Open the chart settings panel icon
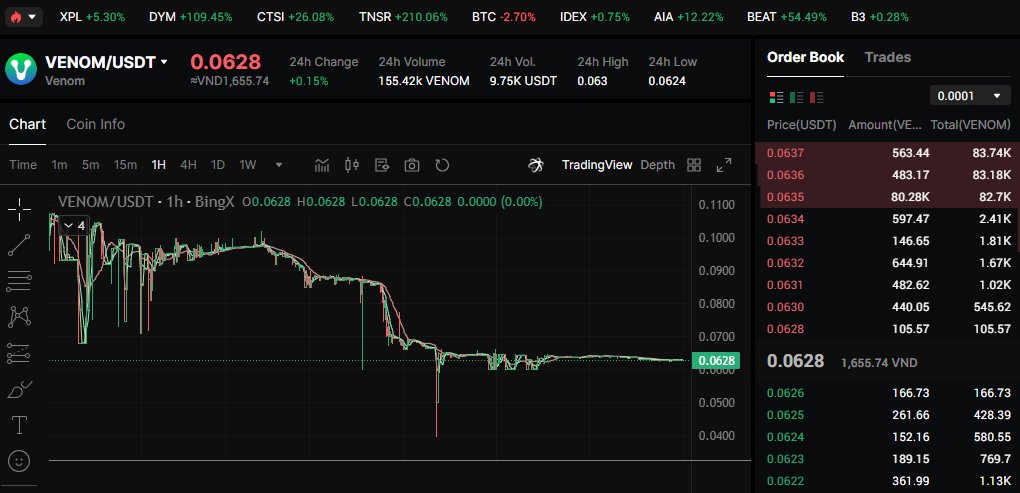Screen dimensions: 1020x493 382,165
